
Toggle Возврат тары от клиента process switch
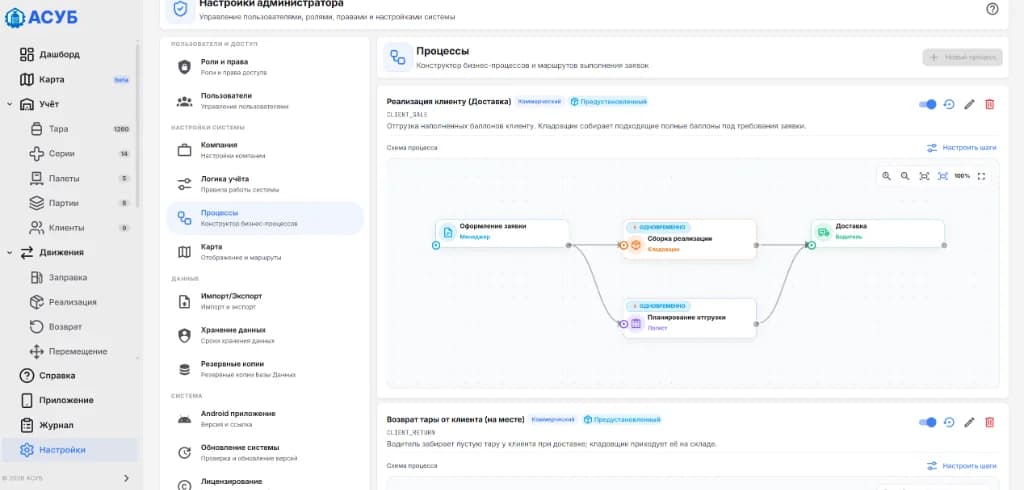pyautogui.click(x=927, y=423)
